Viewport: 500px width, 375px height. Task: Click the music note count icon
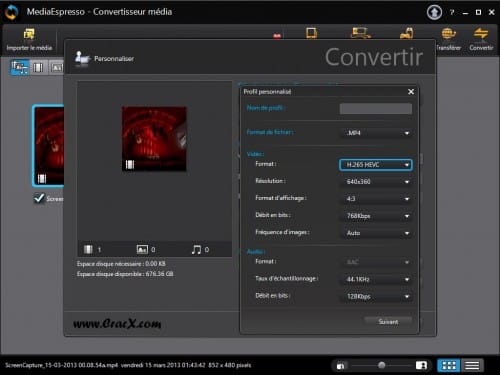(197, 249)
